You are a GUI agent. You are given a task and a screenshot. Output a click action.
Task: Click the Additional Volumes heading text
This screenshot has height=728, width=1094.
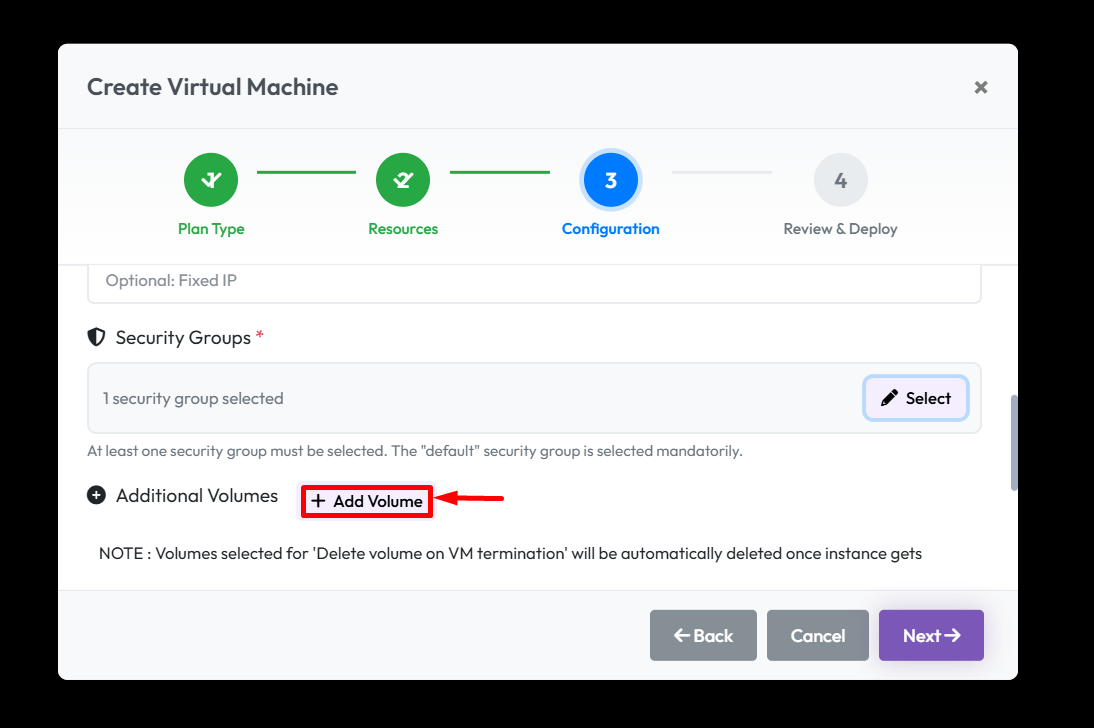pos(197,495)
